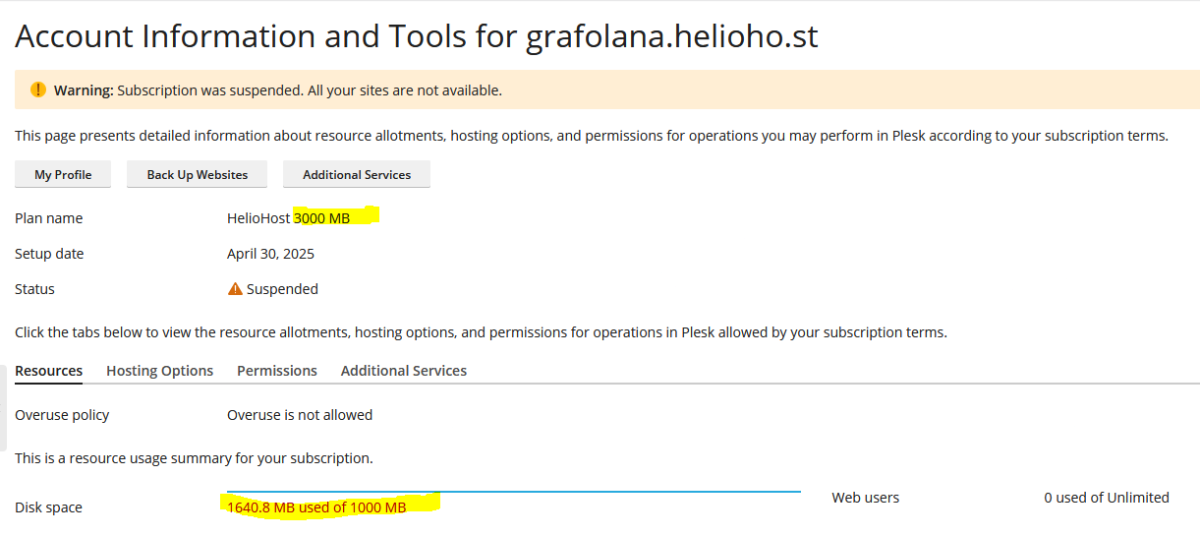The width and height of the screenshot is (1200, 536).
Task: Click the 0 used of Unlimited value
Action: click(1106, 497)
